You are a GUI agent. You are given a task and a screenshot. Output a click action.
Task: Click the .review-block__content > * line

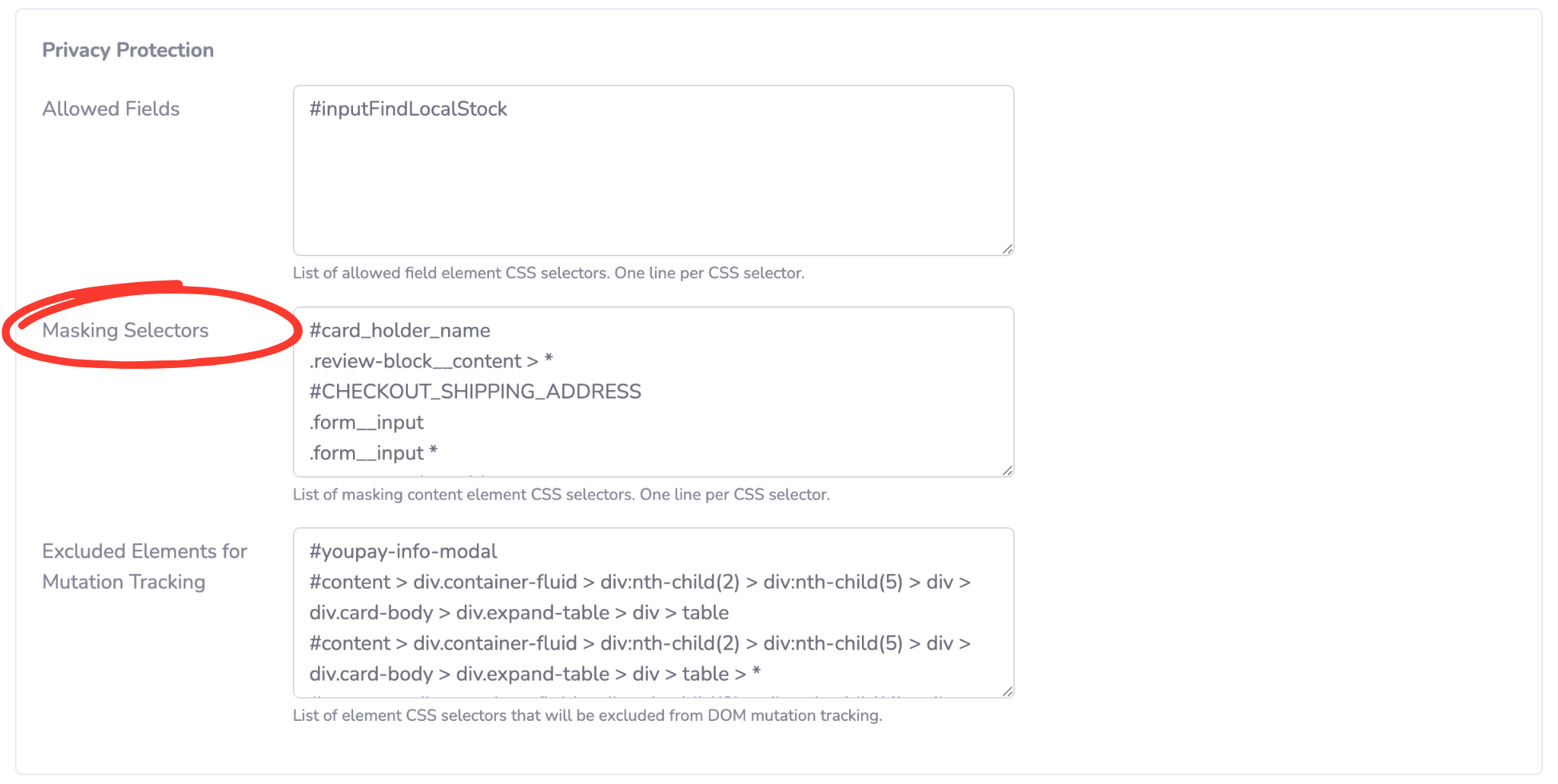(431, 361)
